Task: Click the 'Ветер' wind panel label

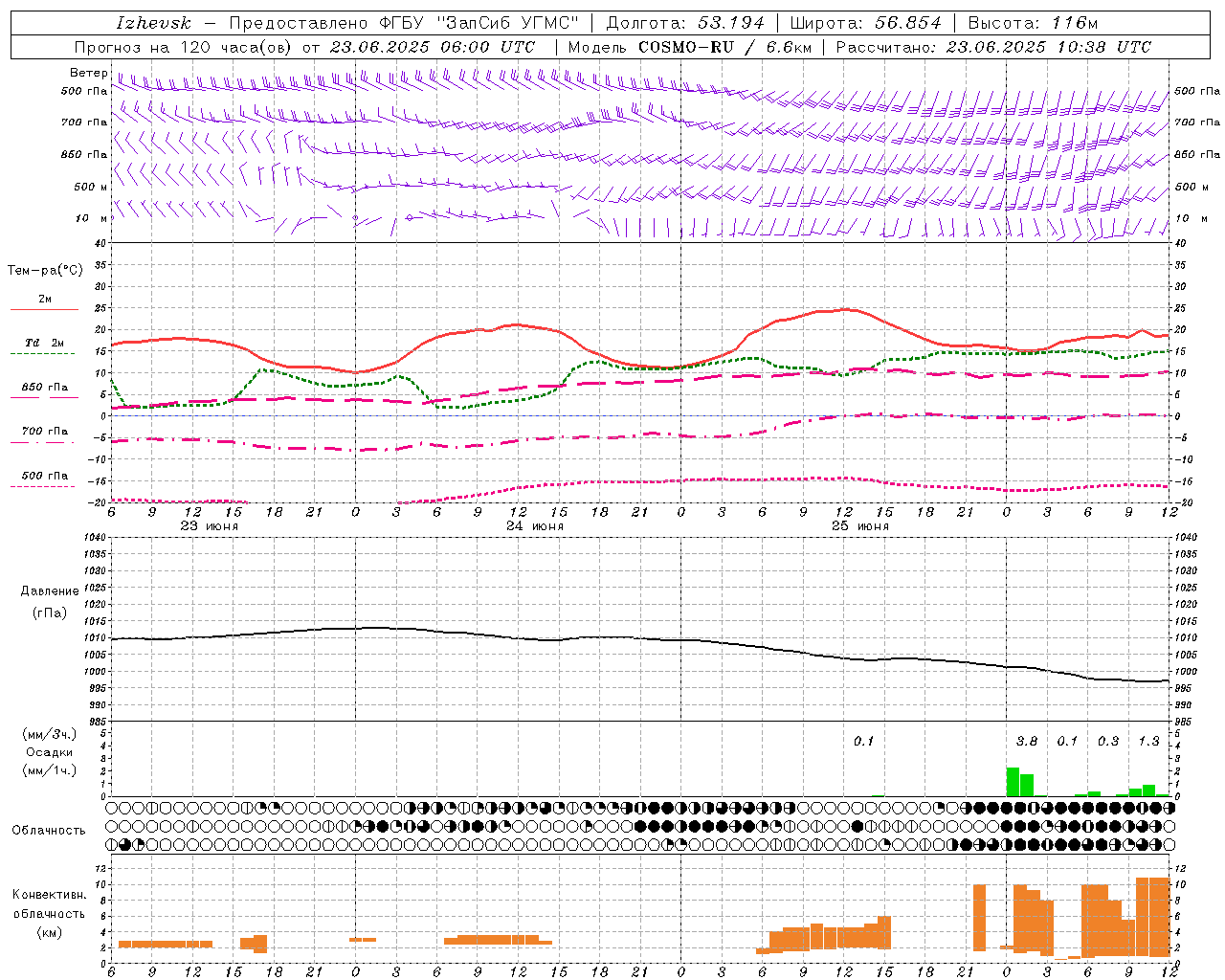Action: tap(88, 73)
